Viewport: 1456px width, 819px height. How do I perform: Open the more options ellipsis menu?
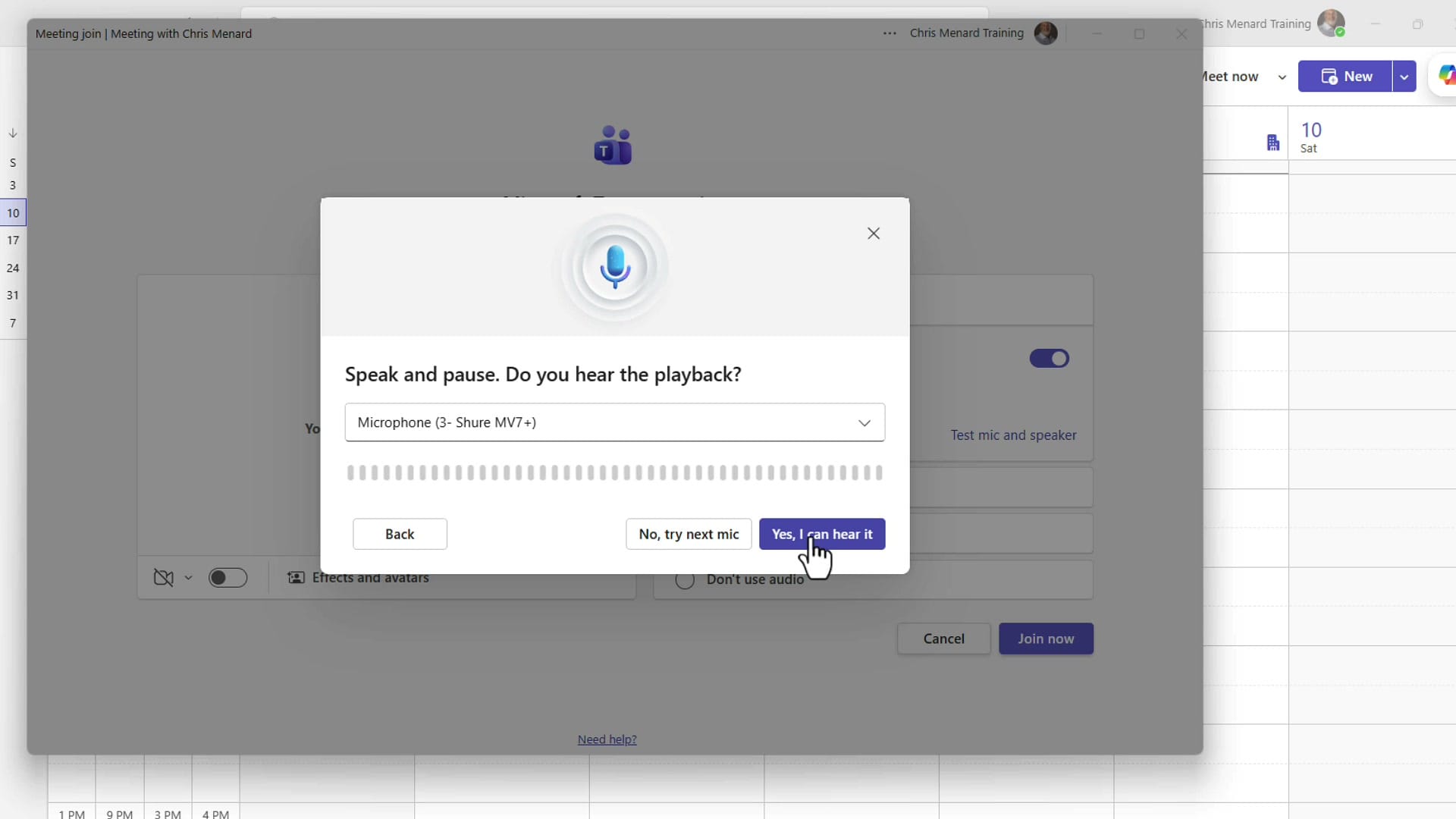890,33
